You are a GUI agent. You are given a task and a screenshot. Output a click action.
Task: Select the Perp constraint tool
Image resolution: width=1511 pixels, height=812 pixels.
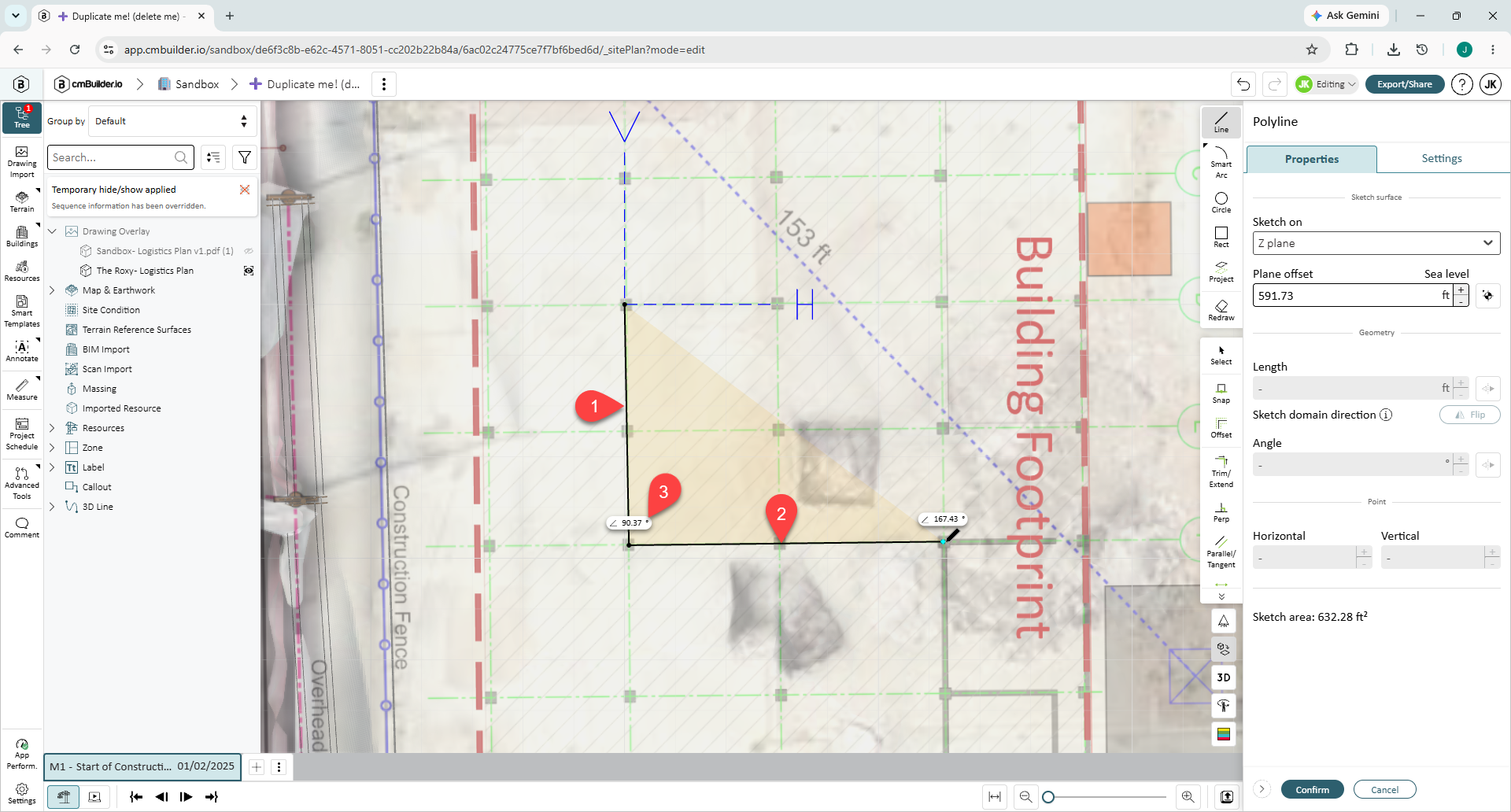point(1221,512)
